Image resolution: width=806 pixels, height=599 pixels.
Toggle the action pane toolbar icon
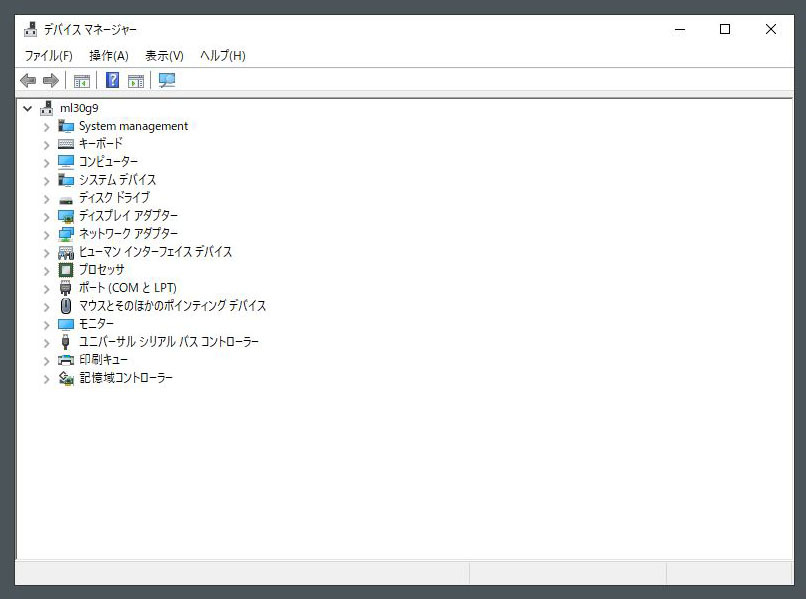pos(136,81)
